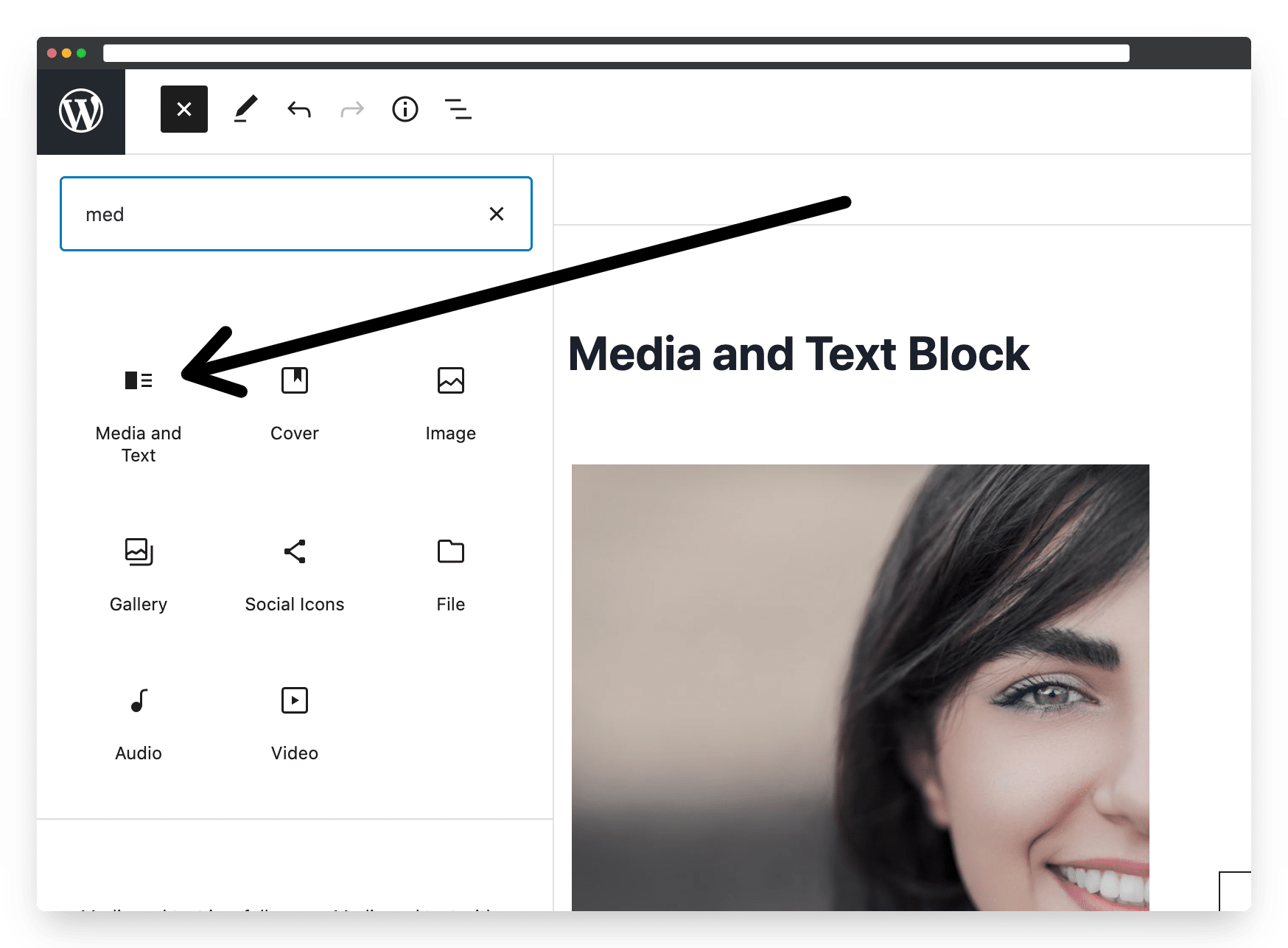Clear the block search field
The width and height of the screenshot is (1288, 948).
497,214
